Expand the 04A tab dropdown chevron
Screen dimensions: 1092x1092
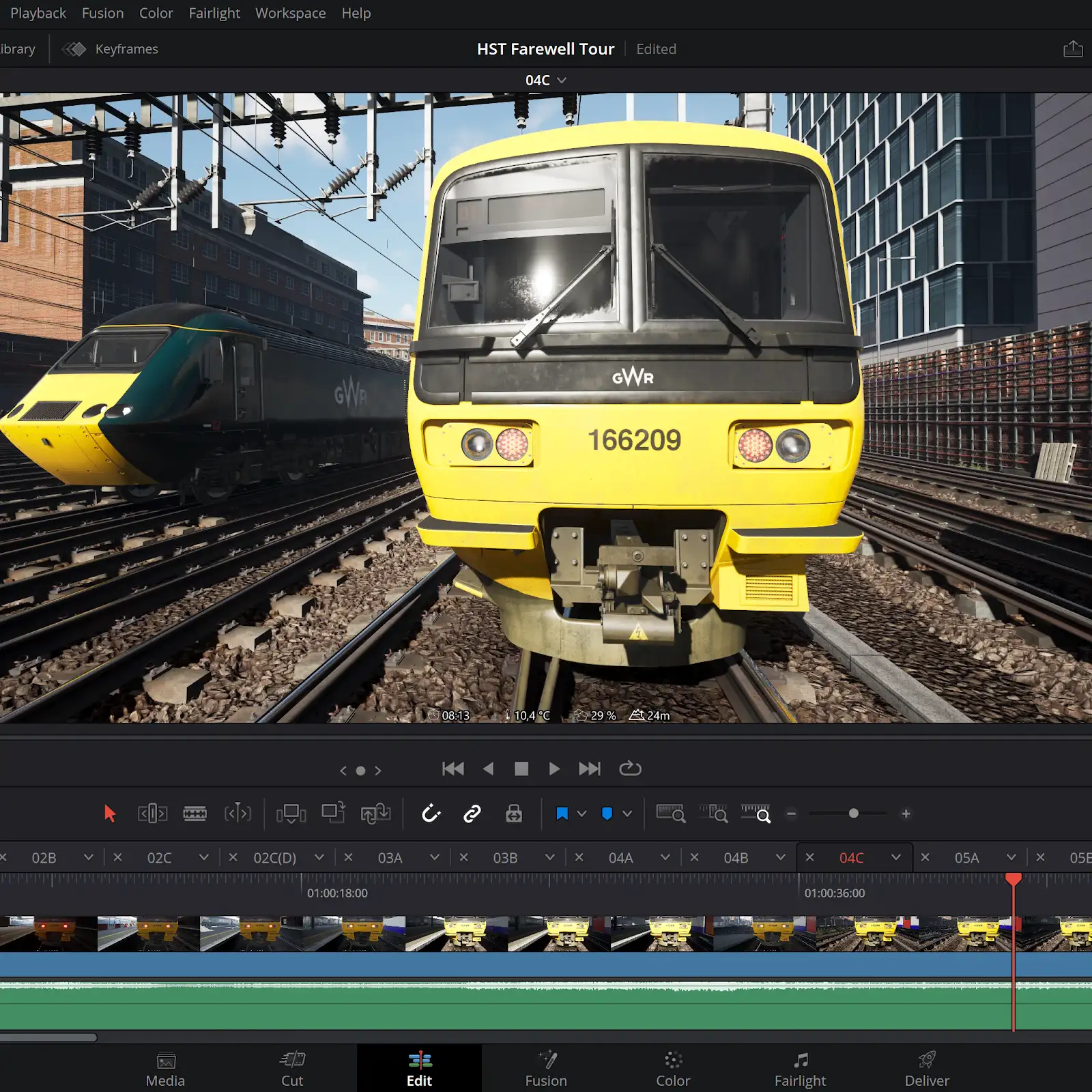click(665, 857)
